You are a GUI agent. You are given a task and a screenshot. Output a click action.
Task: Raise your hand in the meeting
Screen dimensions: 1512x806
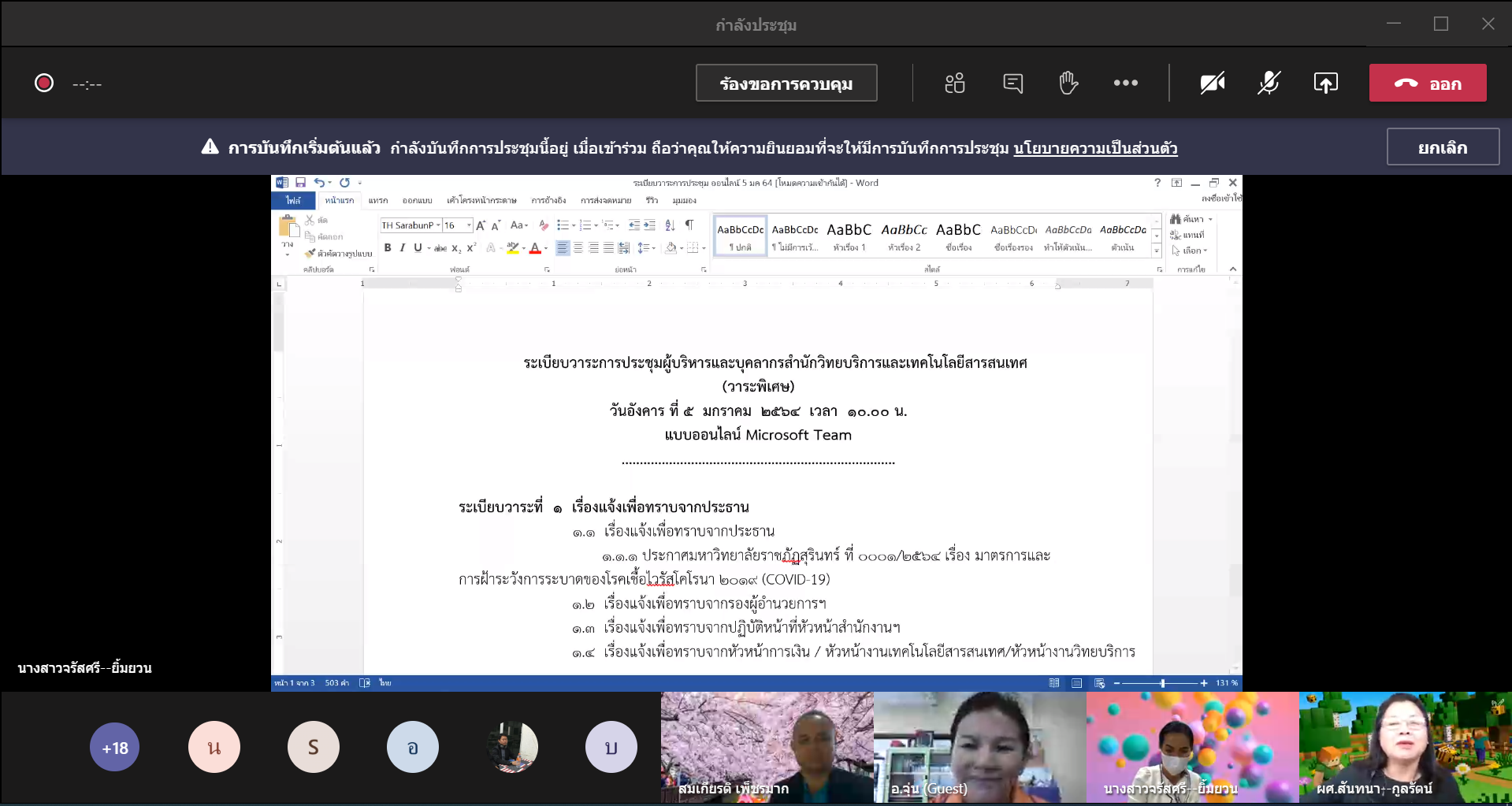coord(1068,83)
